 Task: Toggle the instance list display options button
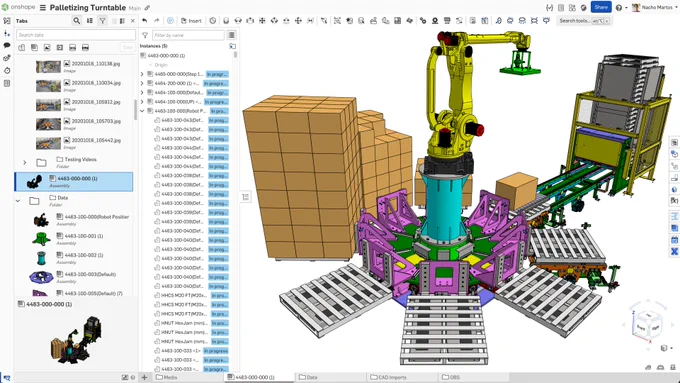(x=231, y=35)
